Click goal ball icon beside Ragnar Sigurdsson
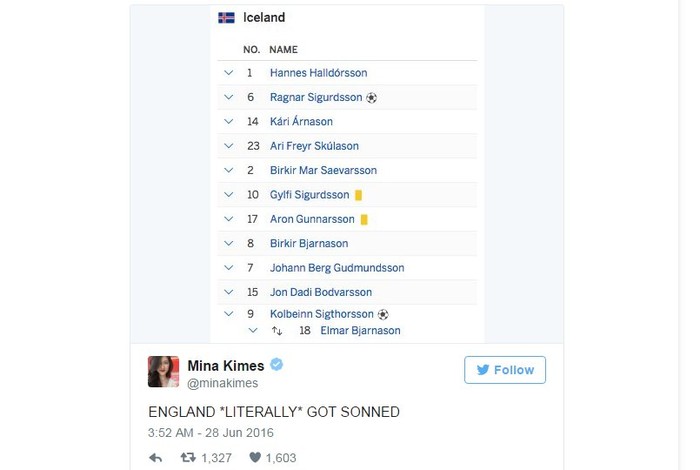 click(372, 98)
